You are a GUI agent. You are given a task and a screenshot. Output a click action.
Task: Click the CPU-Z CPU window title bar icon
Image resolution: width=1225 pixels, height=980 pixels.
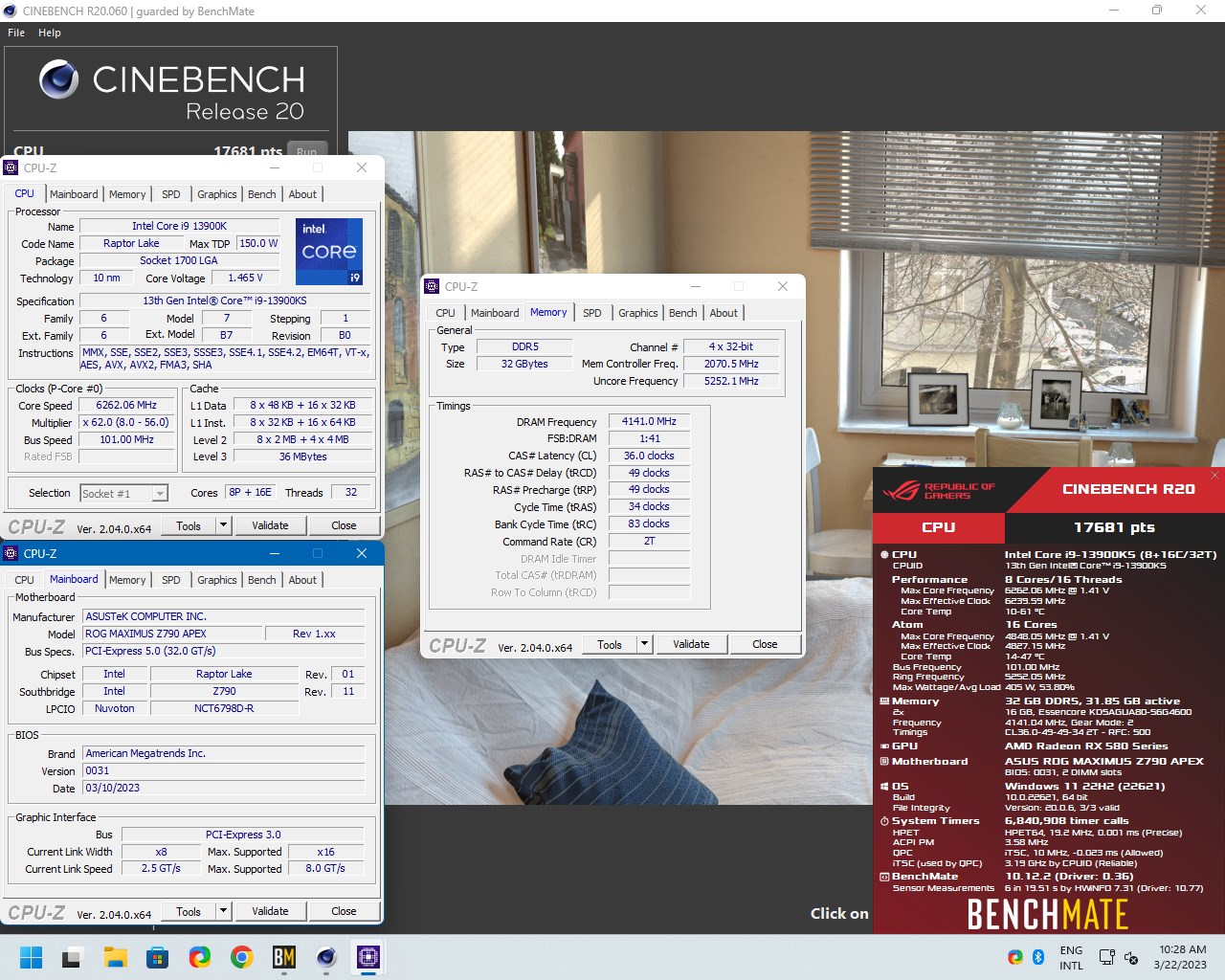point(11,167)
